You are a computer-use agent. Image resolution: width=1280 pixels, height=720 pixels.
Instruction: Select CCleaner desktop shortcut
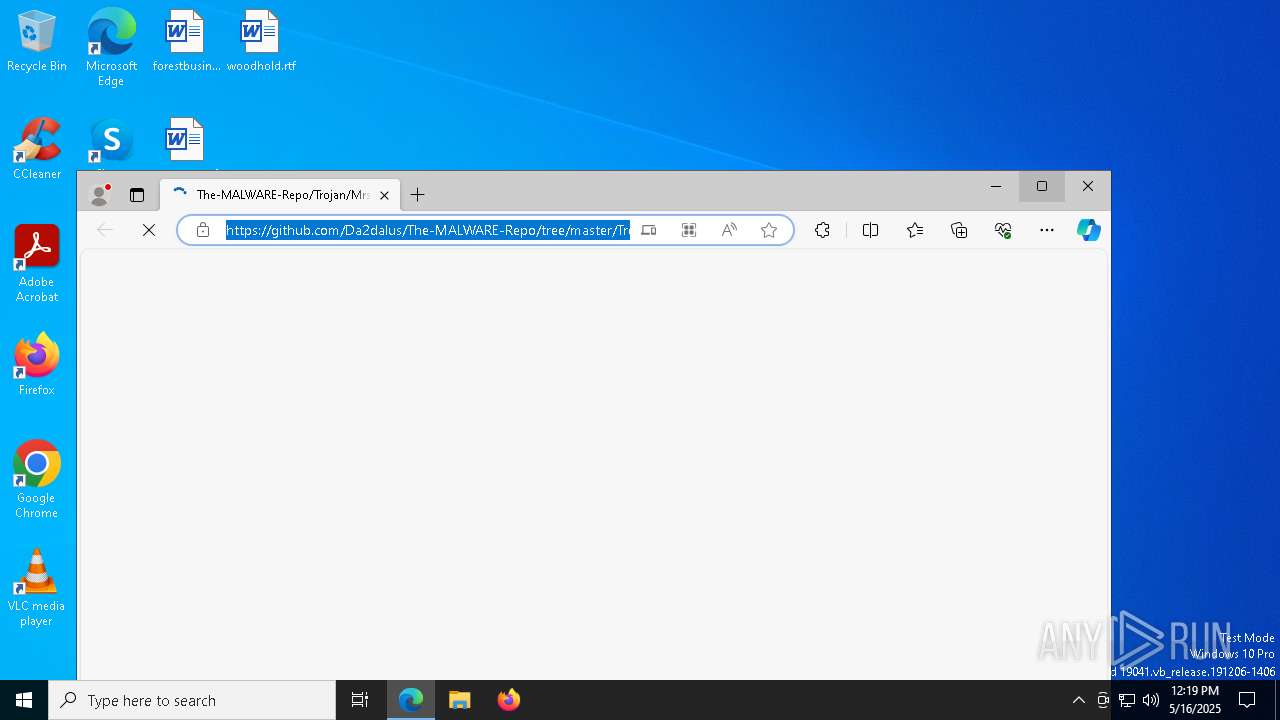coord(37,150)
